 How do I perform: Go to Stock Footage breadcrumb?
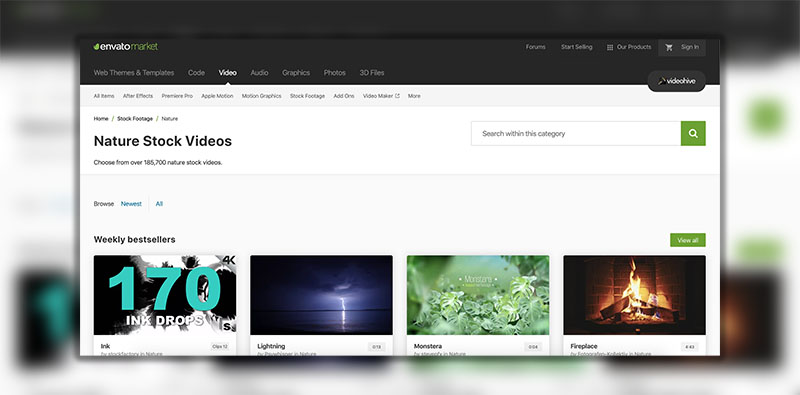click(135, 118)
